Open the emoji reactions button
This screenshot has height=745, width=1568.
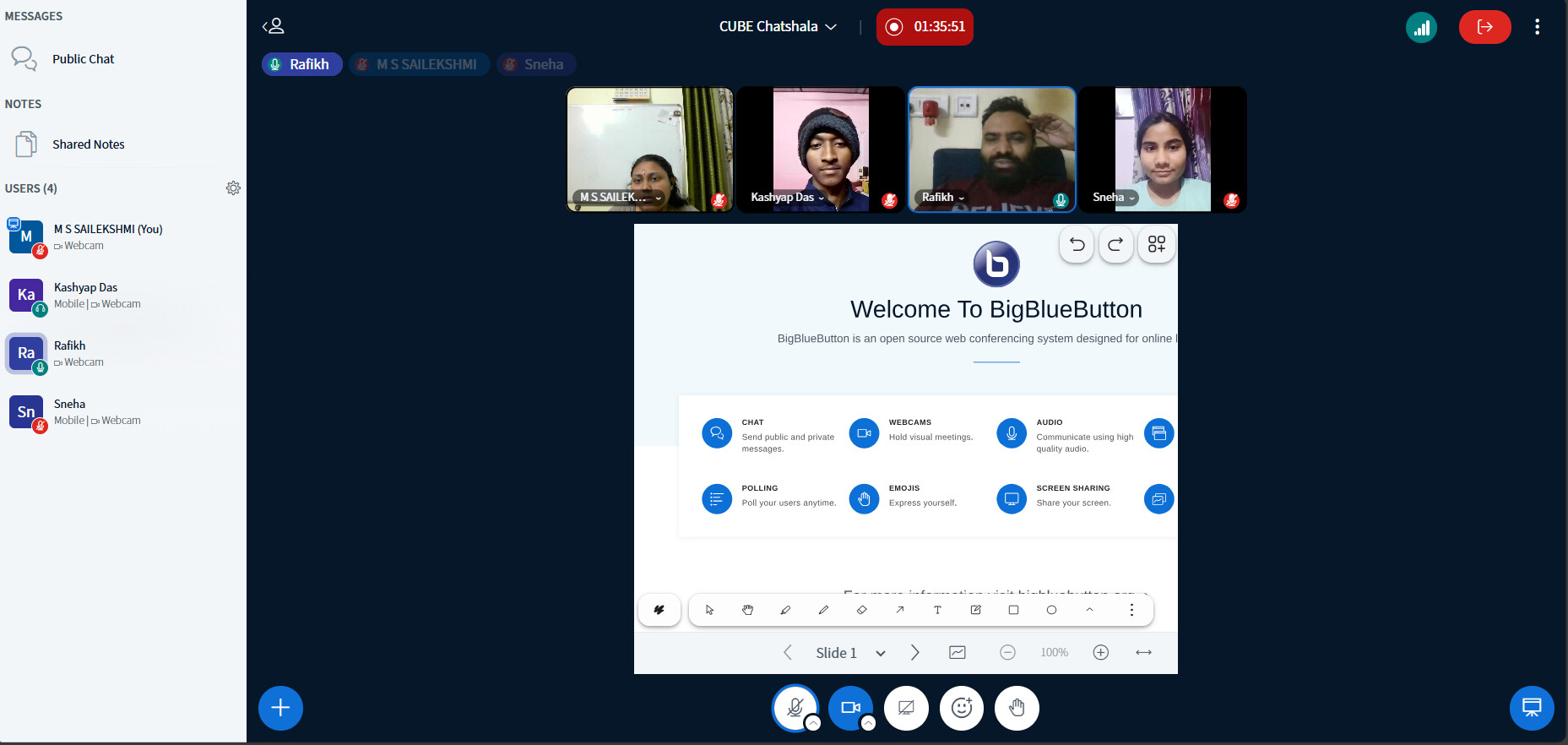pyautogui.click(x=962, y=708)
